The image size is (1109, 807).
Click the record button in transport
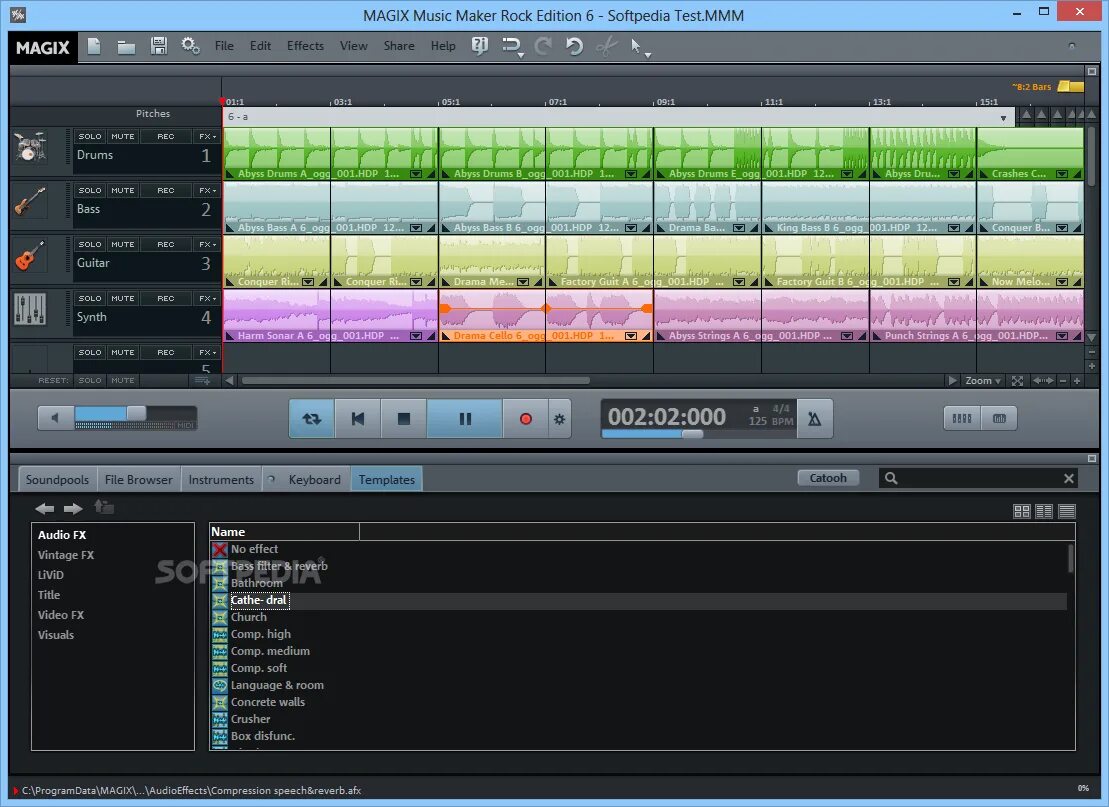click(x=526, y=419)
